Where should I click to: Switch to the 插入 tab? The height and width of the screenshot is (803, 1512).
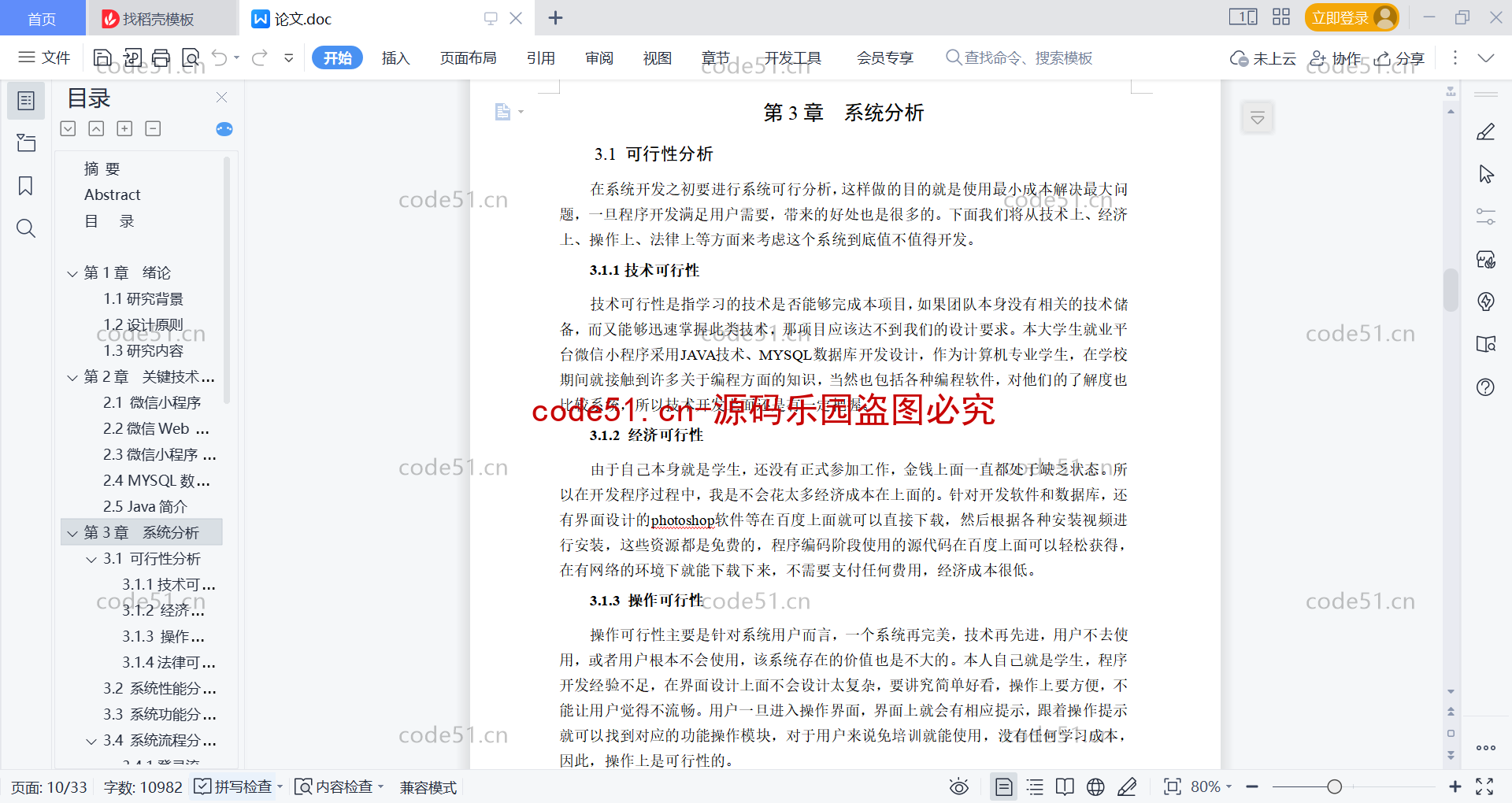[x=395, y=58]
